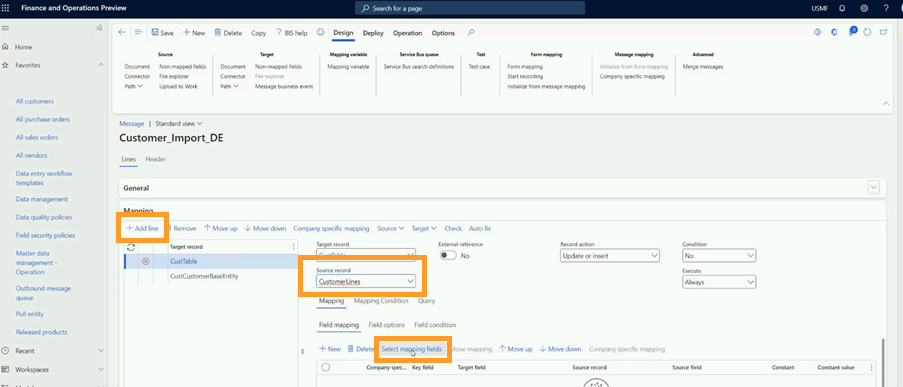Viewport: 903px width, 387px height.
Task: Open Test case in ribbon
Action: pyautogui.click(x=479, y=67)
